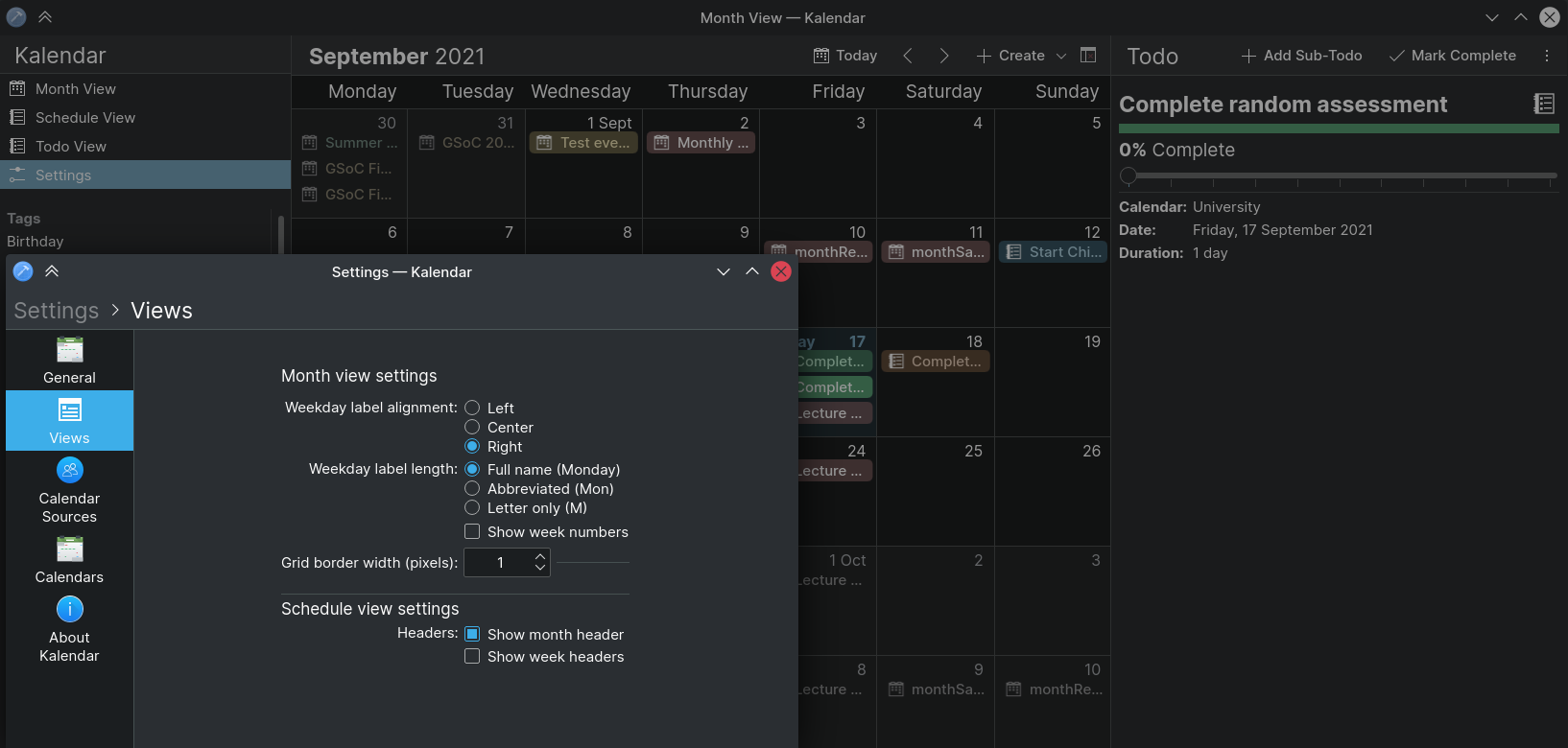Open 'GSoC Fi...' second event on the 30th

[350, 169]
